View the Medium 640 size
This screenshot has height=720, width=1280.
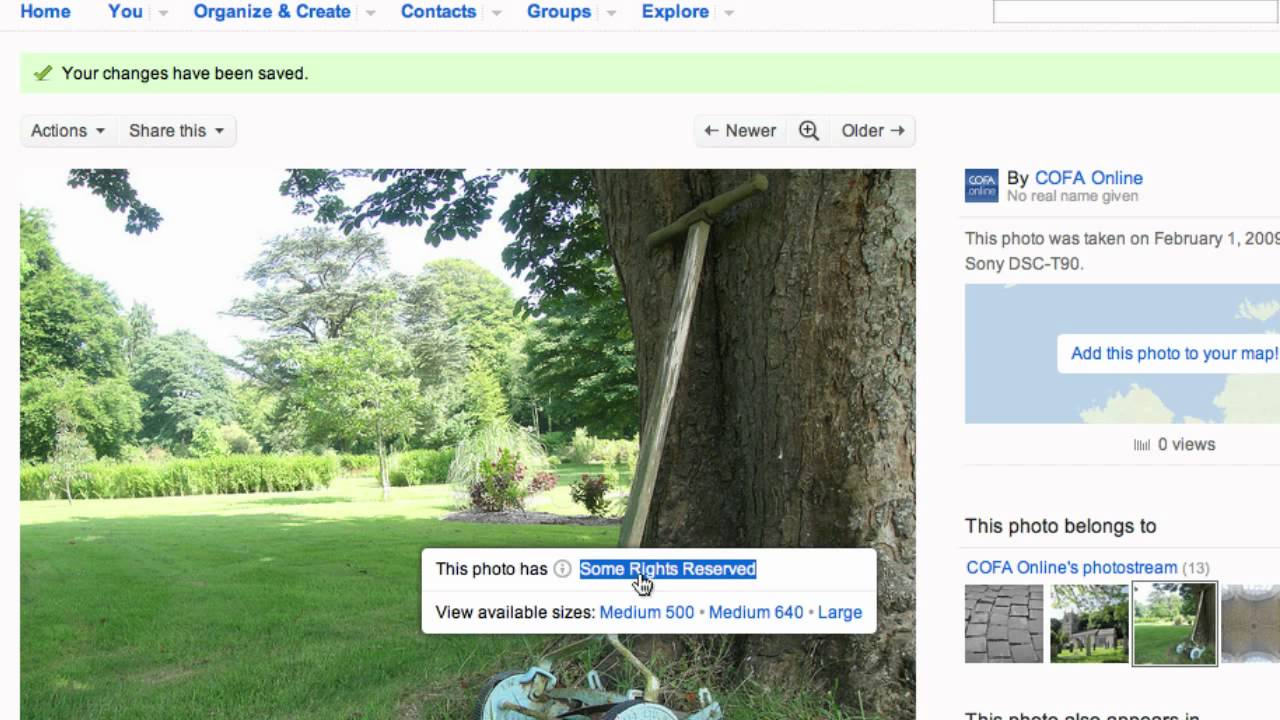coord(756,612)
